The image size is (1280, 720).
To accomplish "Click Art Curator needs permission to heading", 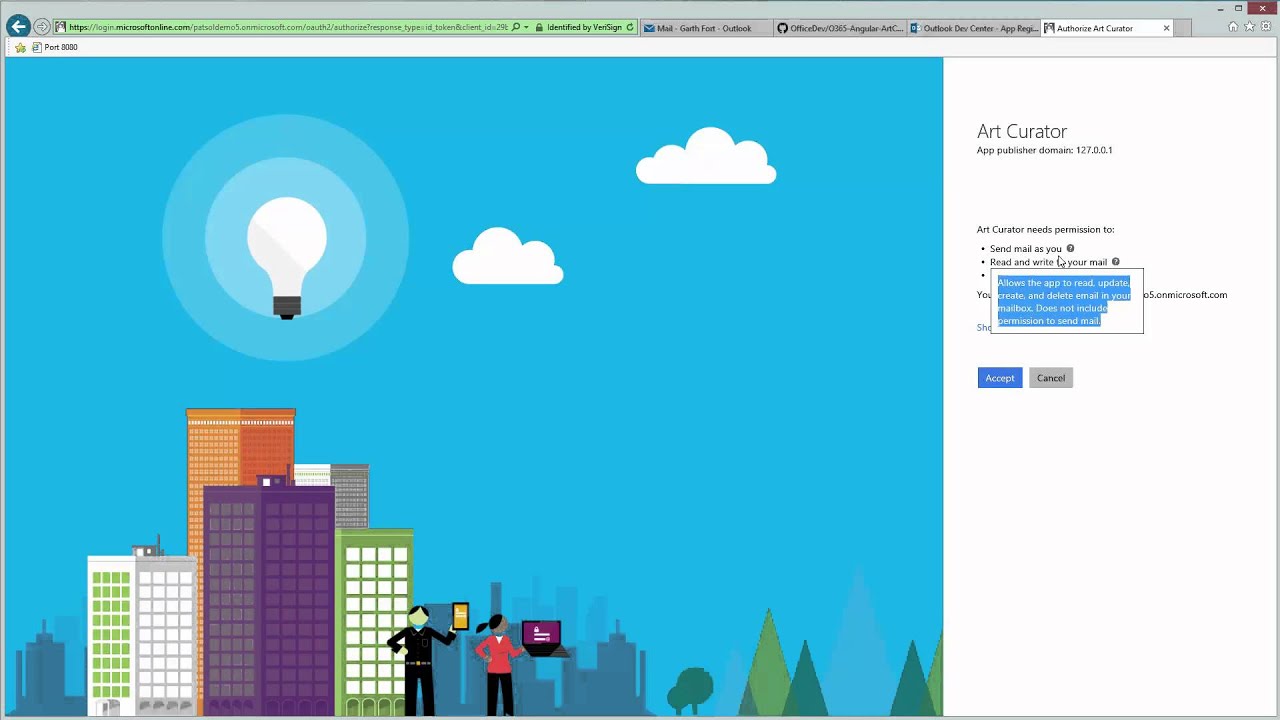I will point(1045,229).
